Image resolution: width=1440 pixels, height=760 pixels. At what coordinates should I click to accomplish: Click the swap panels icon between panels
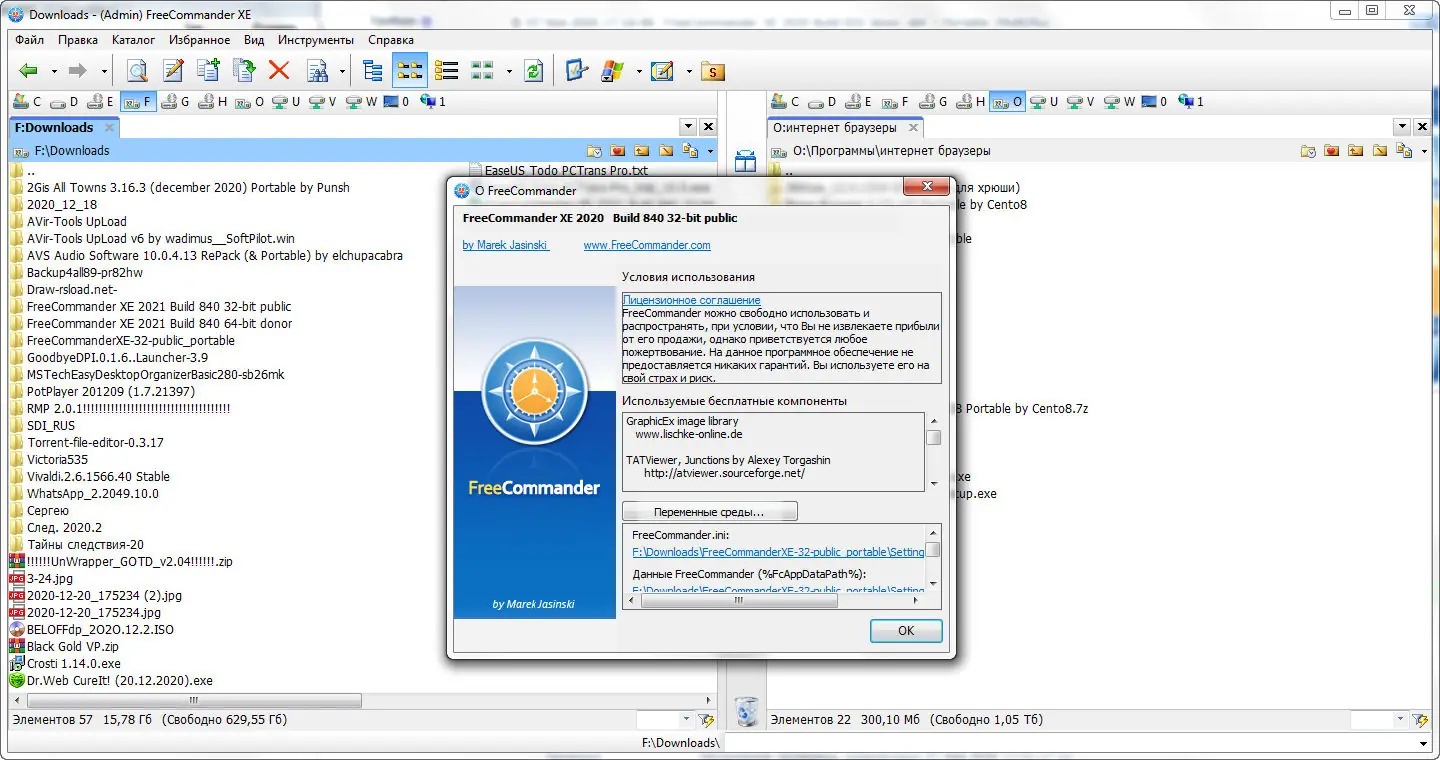point(746,161)
